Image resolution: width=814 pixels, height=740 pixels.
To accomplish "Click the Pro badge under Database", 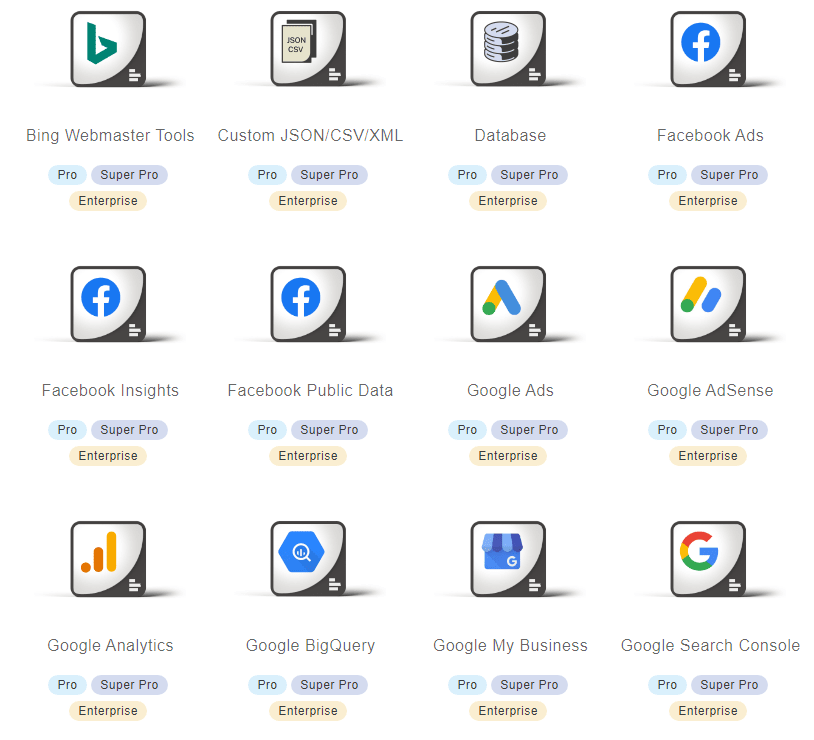I will pyautogui.click(x=467, y=175).
